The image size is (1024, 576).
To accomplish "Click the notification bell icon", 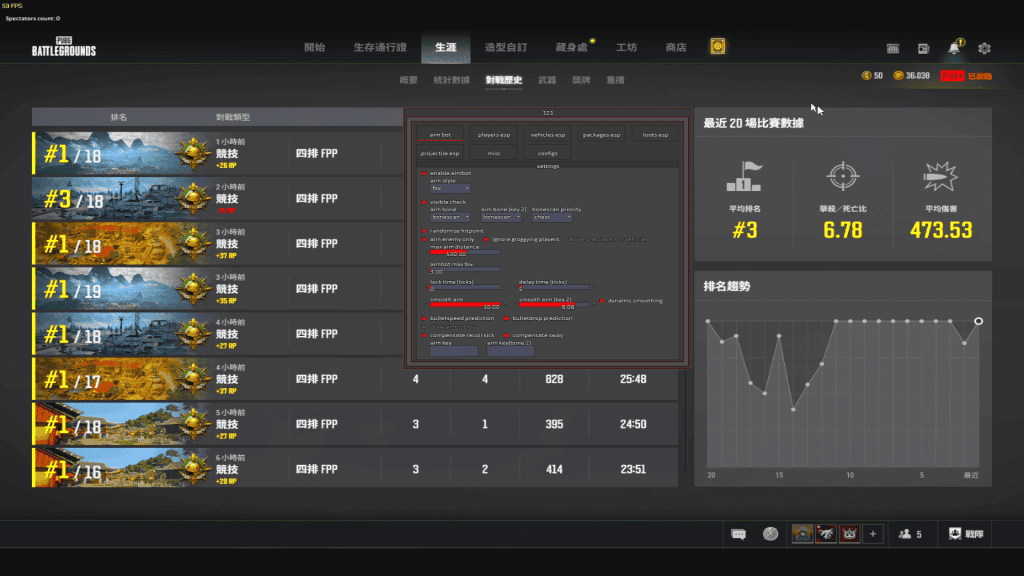I will [x=954, y=48].
